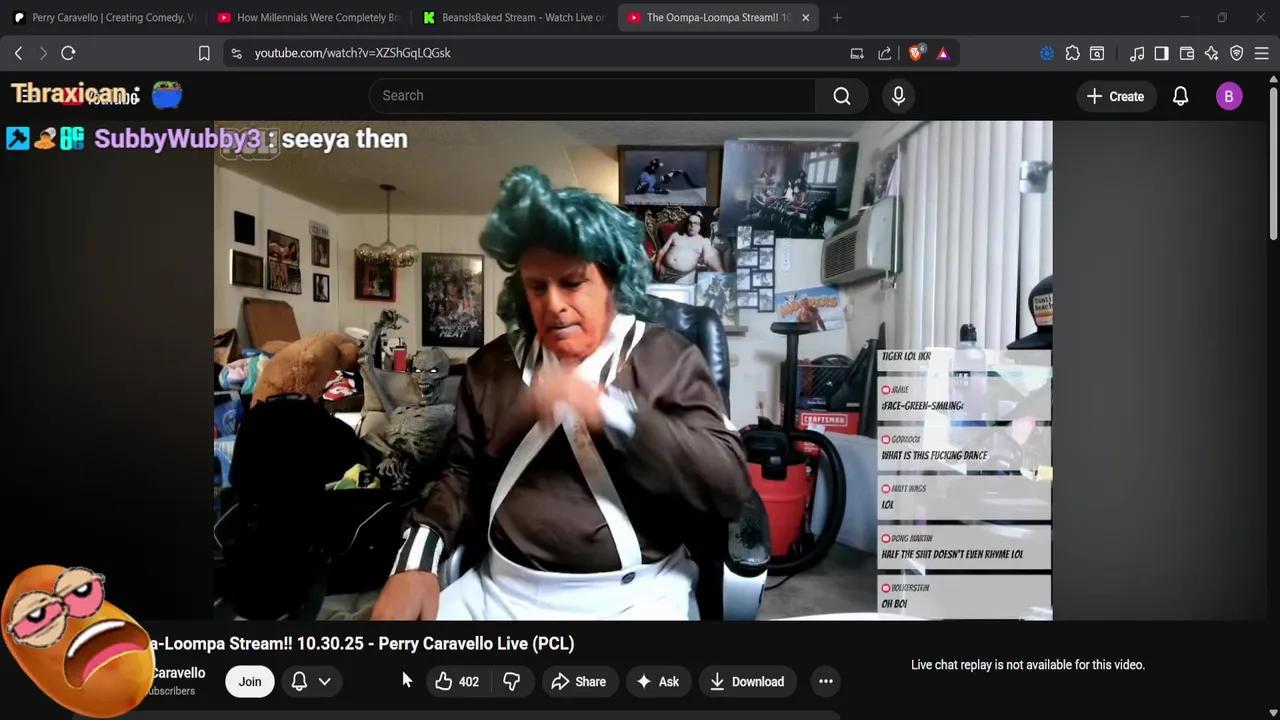Viewport: 1280px width, 720px height.
Task: Click the Share button under video
Action: (578, 682)
